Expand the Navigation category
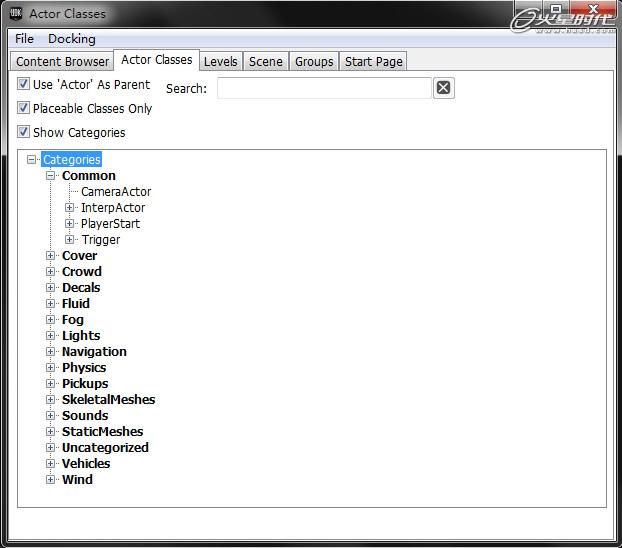This screenshot has height=548, width=622. point(50,352)
